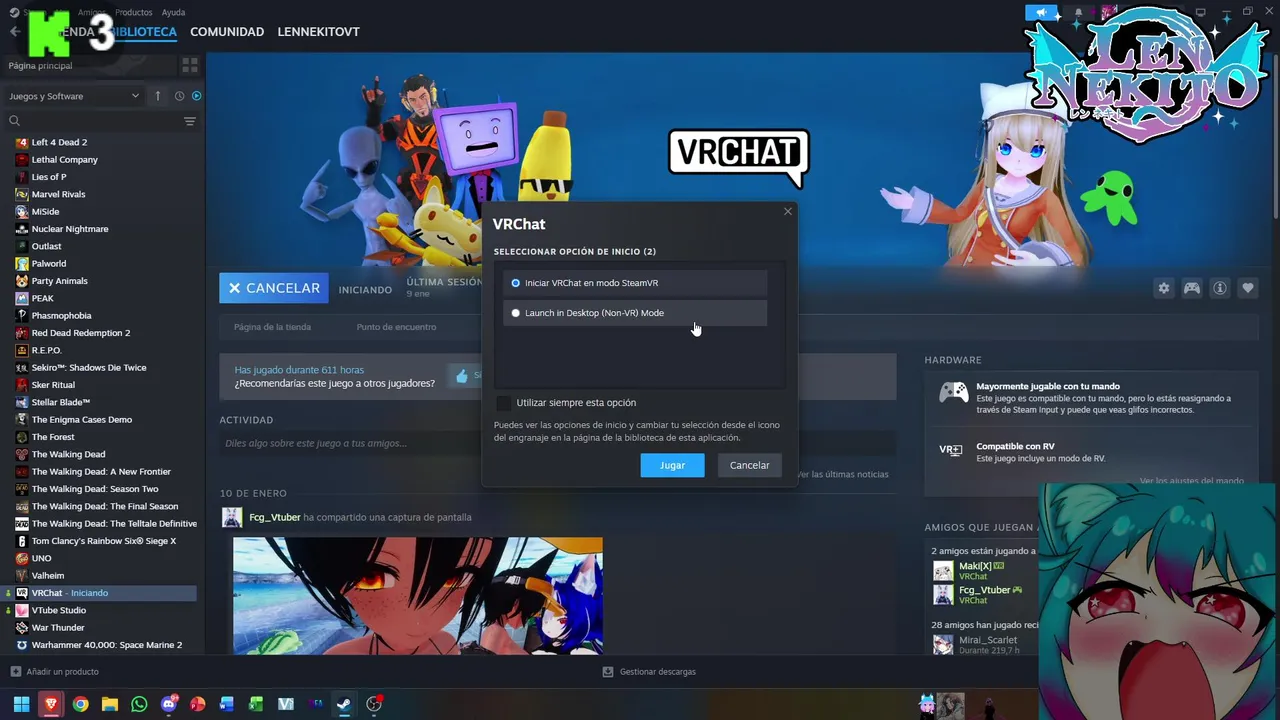Select Launch in Desktop (Non-VR) Mode radio option

(x=635, y=313)
